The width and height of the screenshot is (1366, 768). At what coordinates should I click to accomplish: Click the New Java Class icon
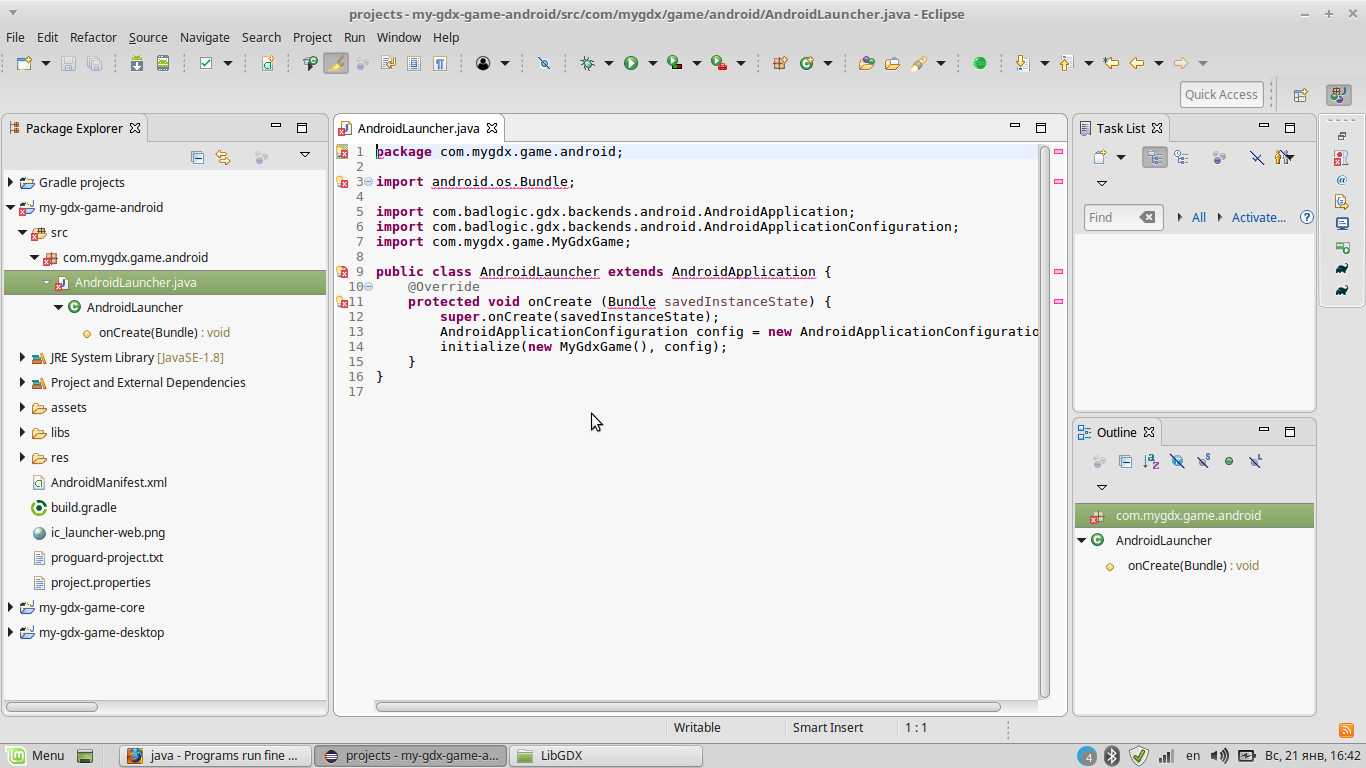tap(807, 63)
